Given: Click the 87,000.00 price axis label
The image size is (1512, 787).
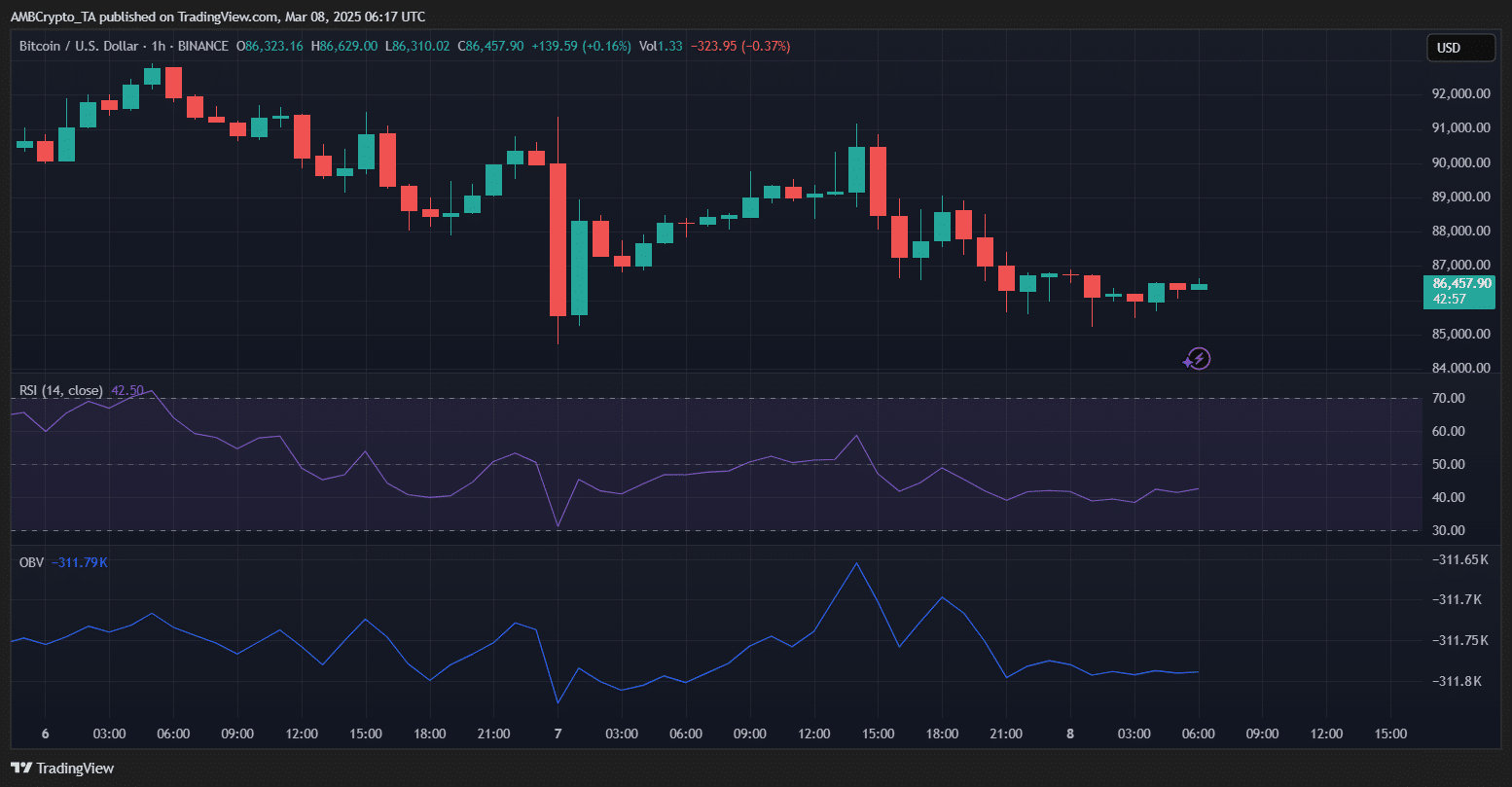Looking at the screenshot, I should [1460, 266].
